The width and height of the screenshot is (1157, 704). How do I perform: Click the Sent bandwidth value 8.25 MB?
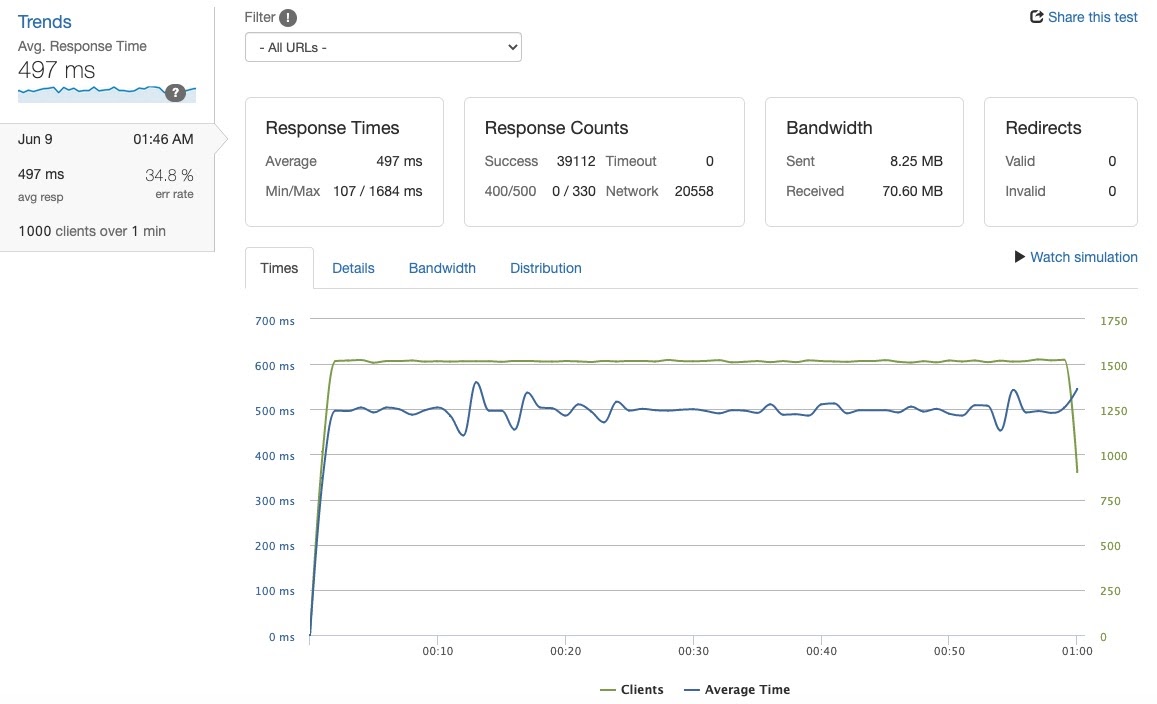tap(916, 161)
